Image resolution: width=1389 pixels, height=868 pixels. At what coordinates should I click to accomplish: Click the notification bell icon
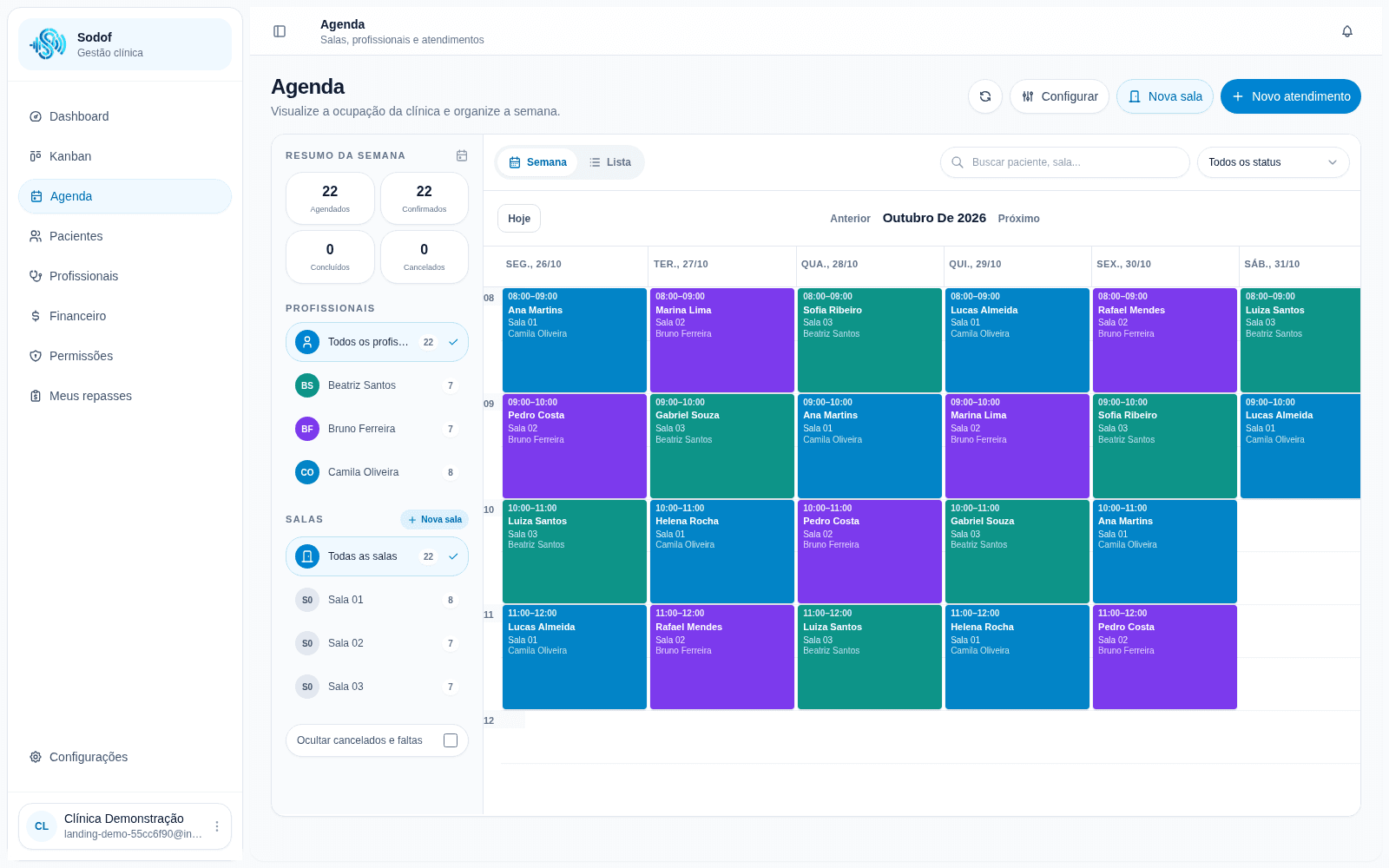click(1347, 31)
